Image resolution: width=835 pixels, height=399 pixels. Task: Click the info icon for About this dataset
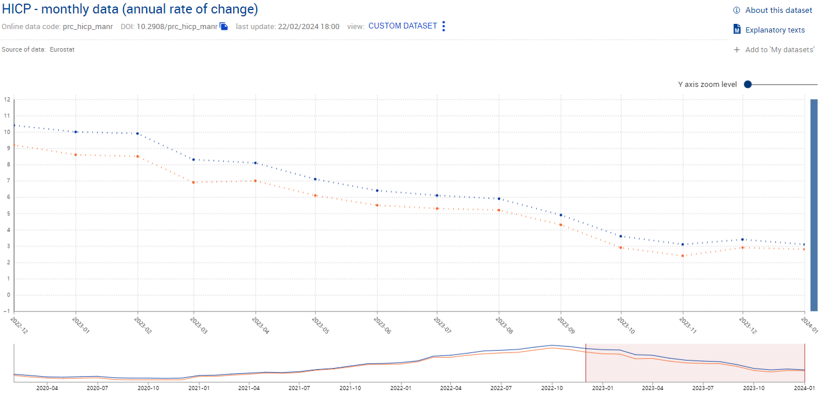click(x=737, y=10)
